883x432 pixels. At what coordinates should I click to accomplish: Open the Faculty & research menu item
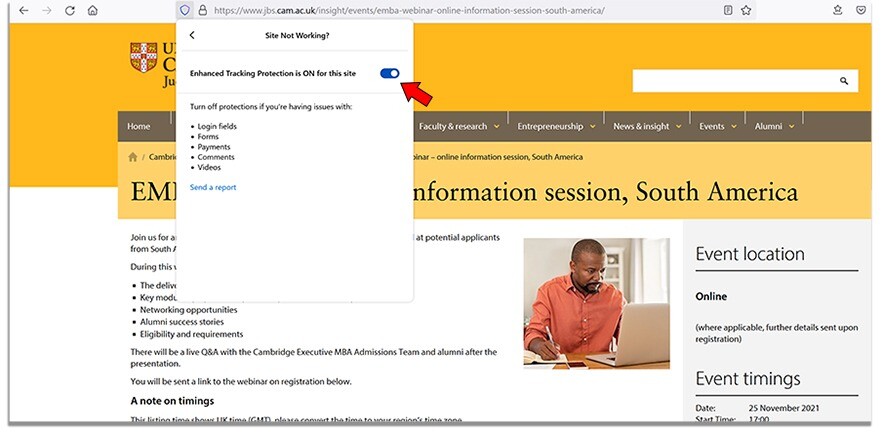453,126
